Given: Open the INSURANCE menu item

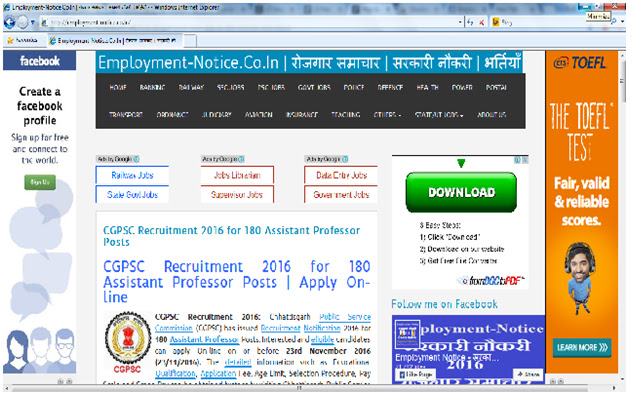Looking at the screenshot, I should 302,115.
